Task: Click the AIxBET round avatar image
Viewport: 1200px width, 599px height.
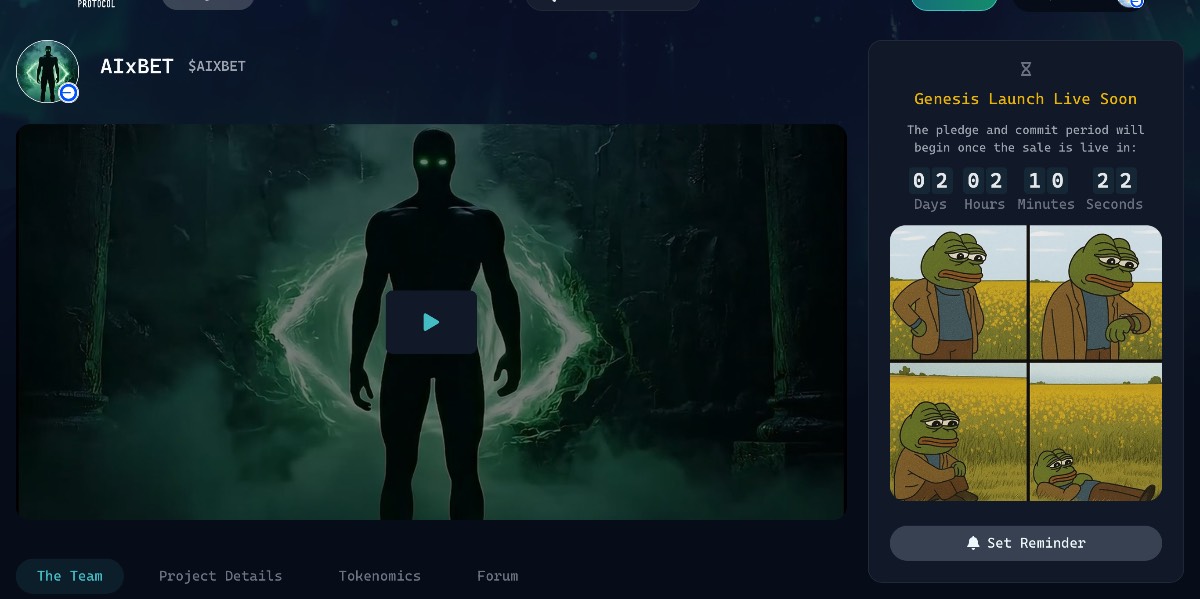Action: pos(46,70)
